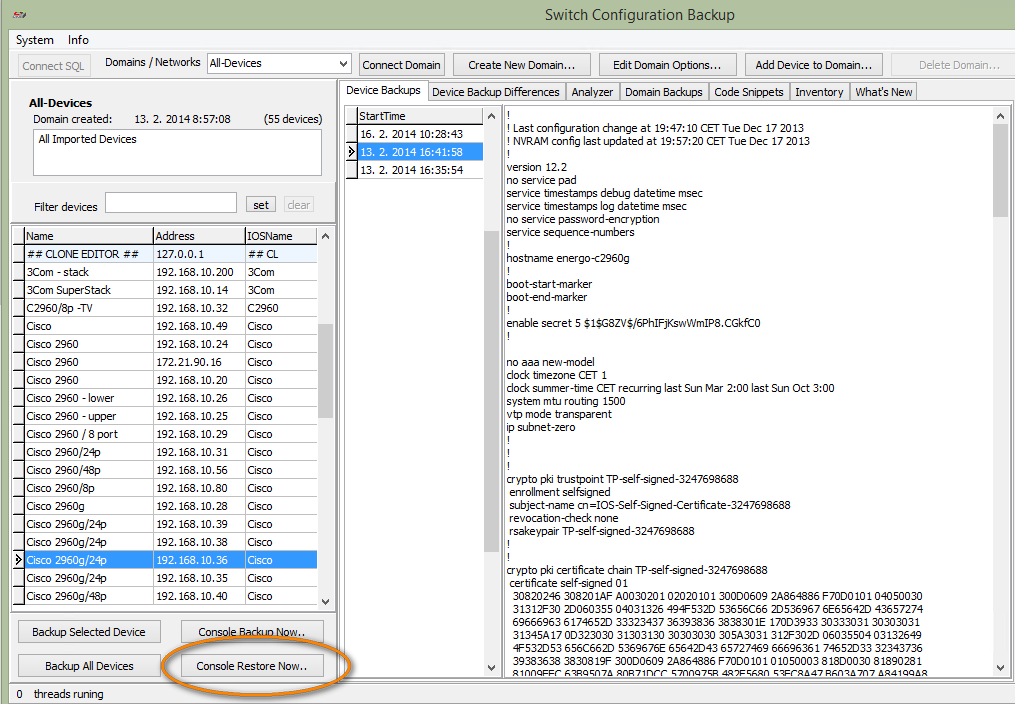
Task: Open the Analyzer tab
Action: pos(592,92)
